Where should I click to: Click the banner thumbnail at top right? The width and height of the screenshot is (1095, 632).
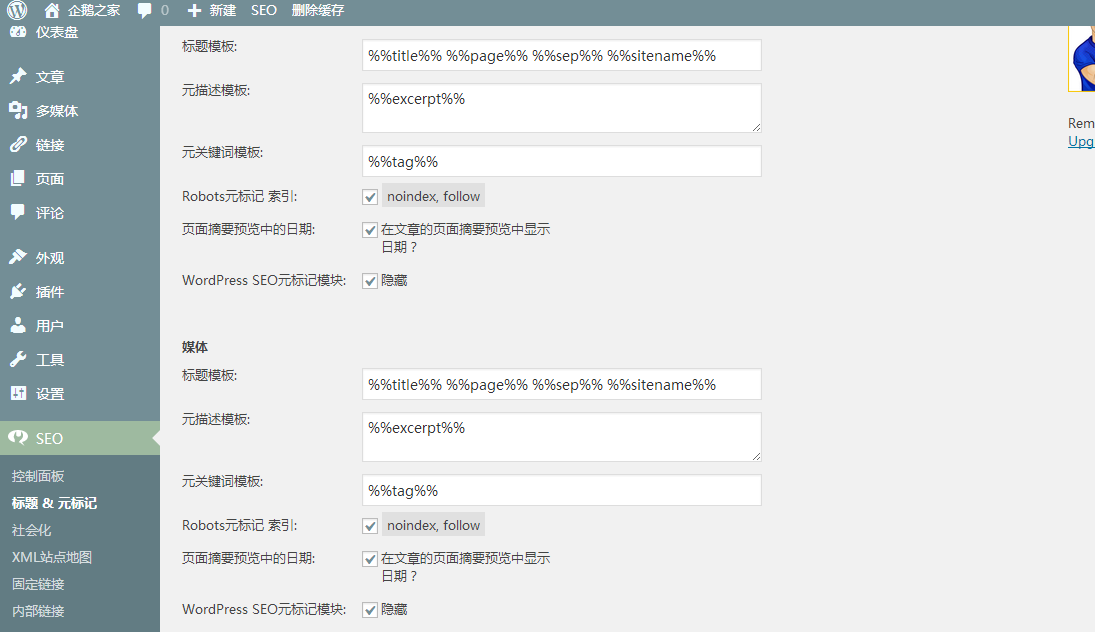click(x=1082, y=59)
